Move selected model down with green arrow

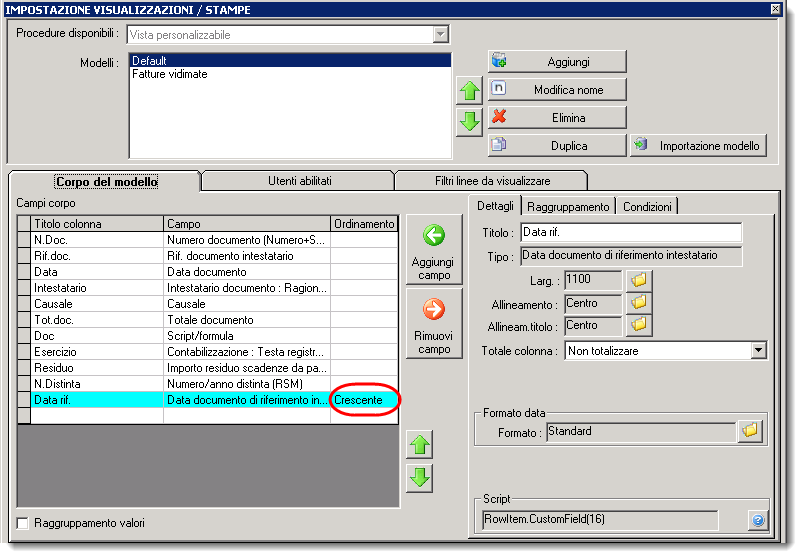tap(470, 123)
